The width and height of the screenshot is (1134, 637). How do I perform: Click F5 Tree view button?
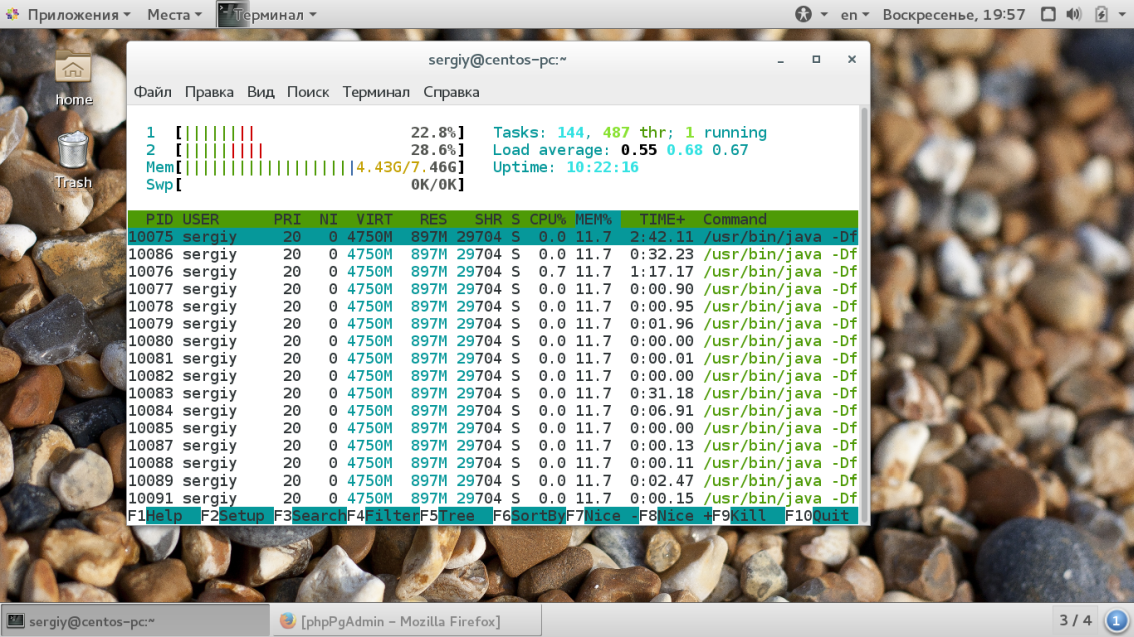point(455,516)
